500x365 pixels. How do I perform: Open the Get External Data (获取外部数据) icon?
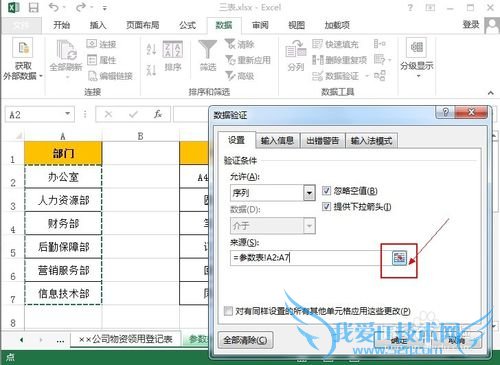(23, 48)
